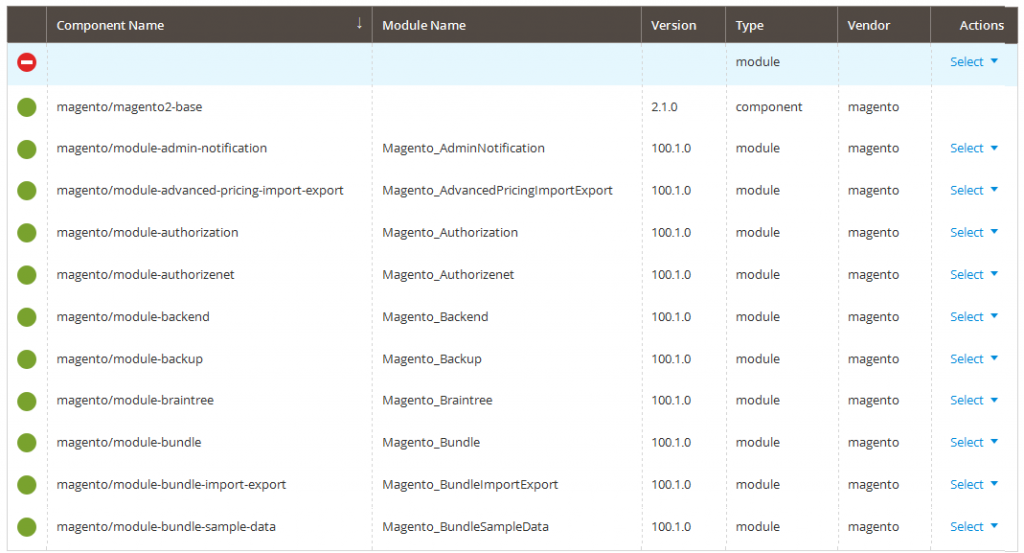Click magento/module-advanced-pricing-import-export component name
This screenshot has height=553, width=1024.
point(200,191)
